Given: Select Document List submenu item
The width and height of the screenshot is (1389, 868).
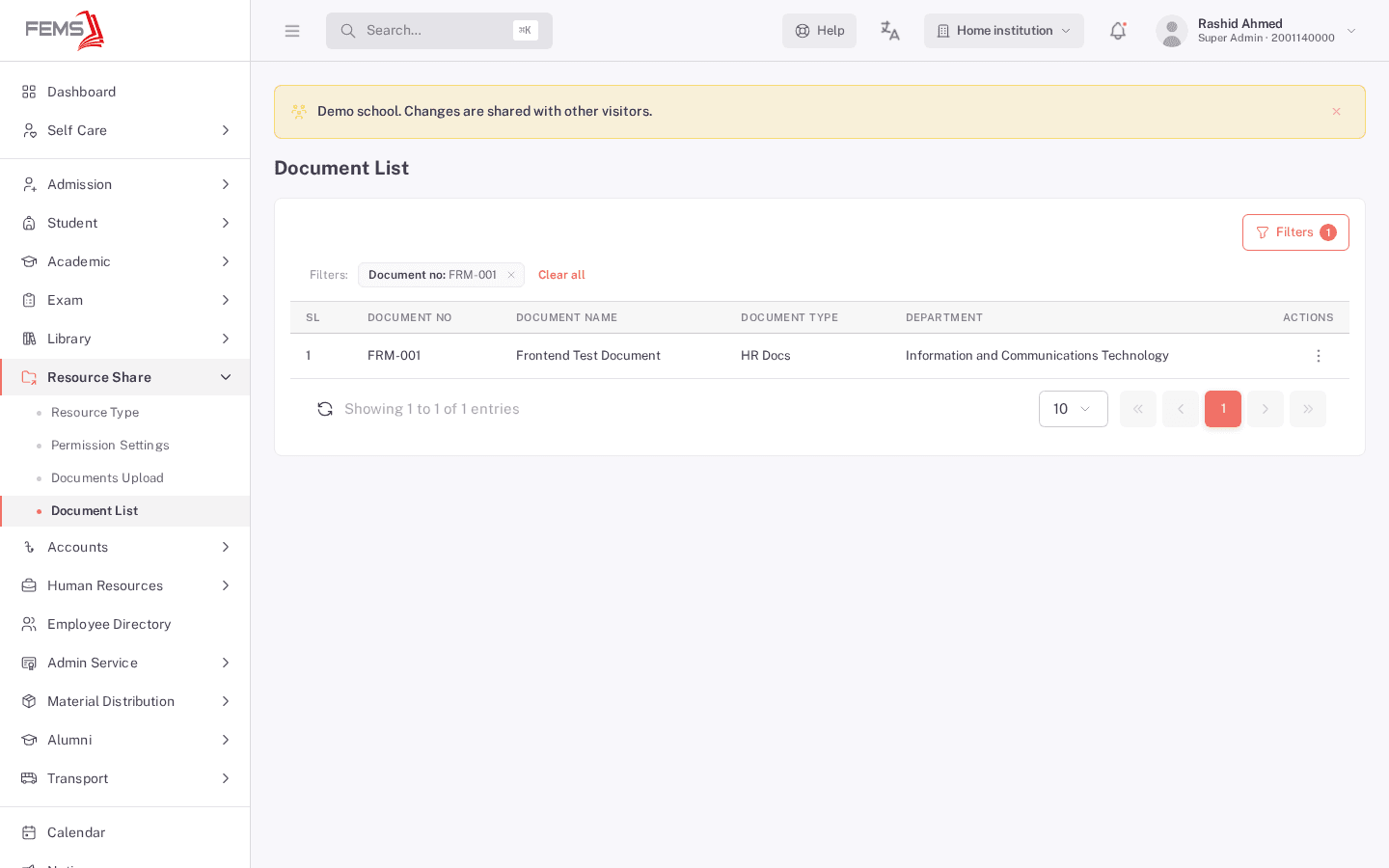Looking at the screenshot, I should click(x=125, y=511).
